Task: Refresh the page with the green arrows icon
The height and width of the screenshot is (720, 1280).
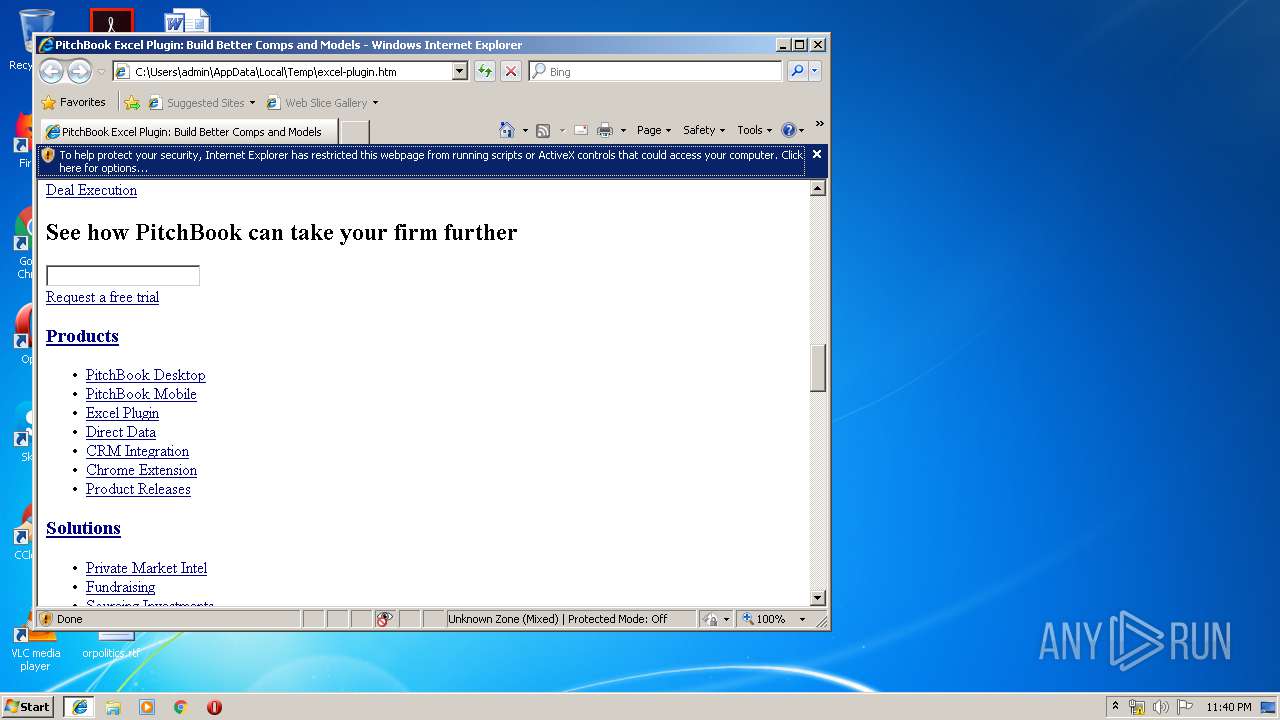Action: [484, 71]
